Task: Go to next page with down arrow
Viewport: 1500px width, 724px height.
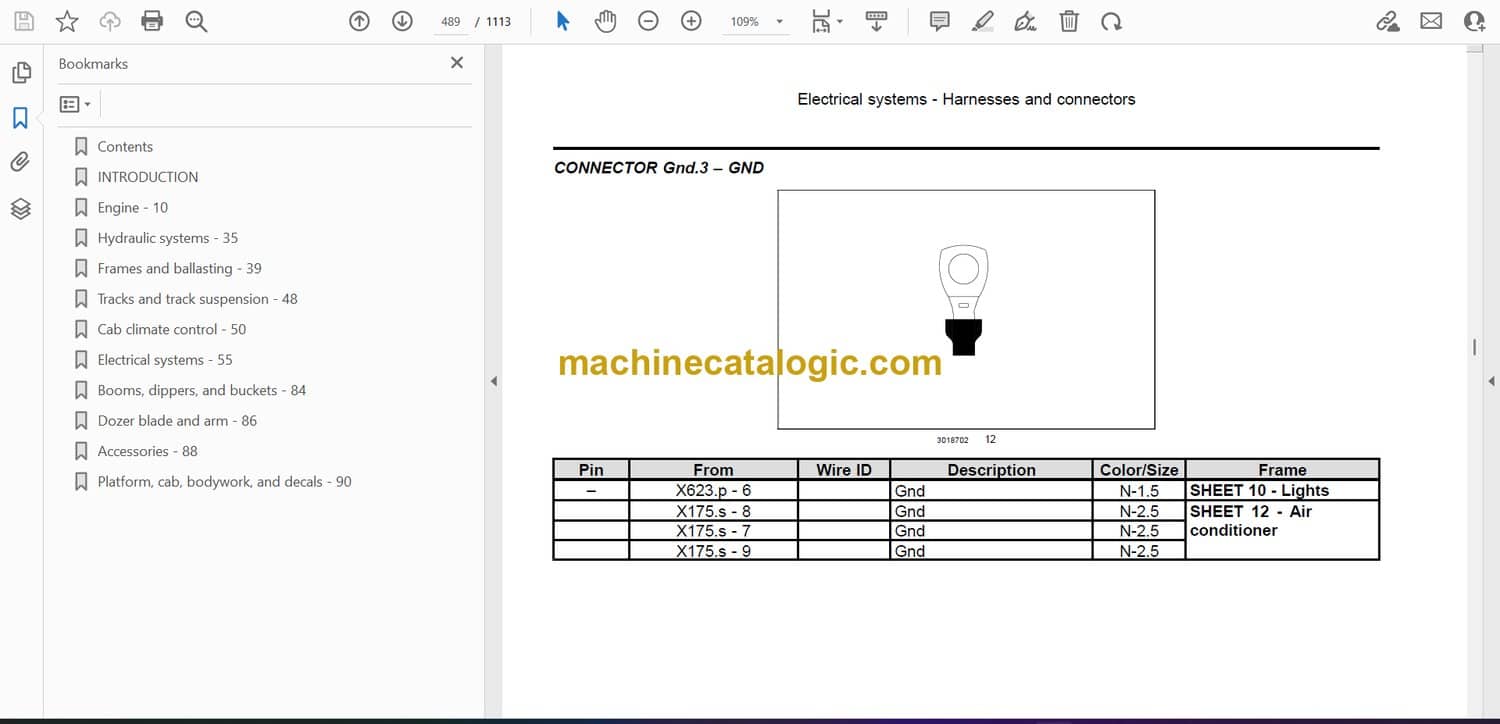Action: pos(402,21)
